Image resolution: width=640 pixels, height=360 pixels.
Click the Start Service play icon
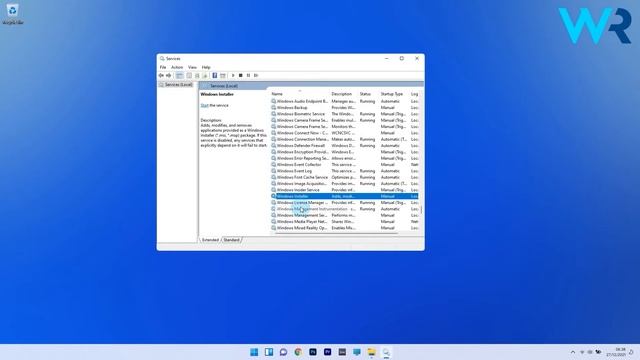(233, 76)
